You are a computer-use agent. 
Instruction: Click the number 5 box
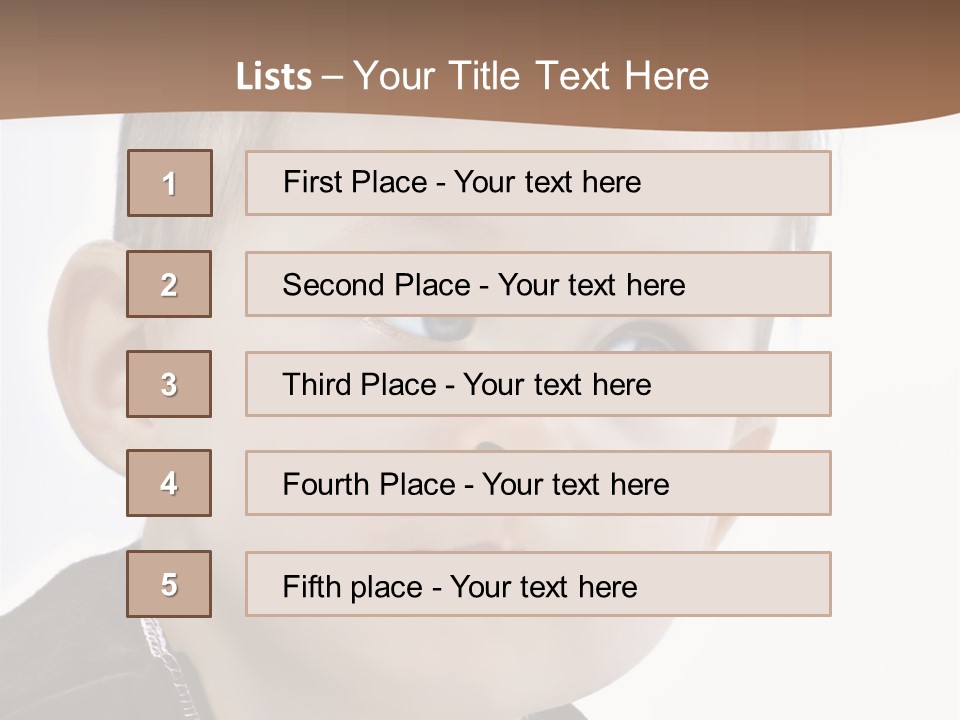pos(170,584)
